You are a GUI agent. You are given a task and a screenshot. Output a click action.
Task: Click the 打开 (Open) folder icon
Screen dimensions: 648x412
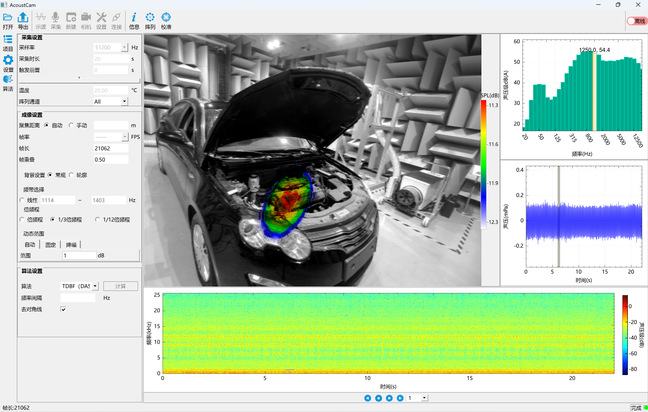coord(8,18)
